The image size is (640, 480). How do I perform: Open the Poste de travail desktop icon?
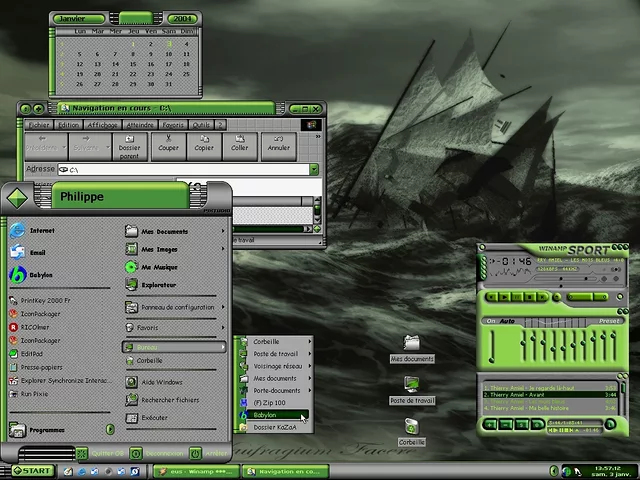click(x=411, y=390)
